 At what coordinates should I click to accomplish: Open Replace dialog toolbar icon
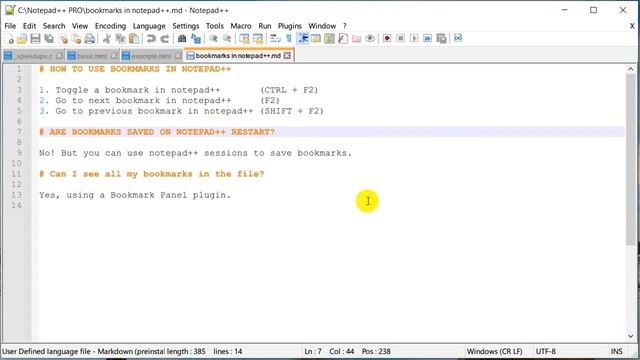pos(196,39)
